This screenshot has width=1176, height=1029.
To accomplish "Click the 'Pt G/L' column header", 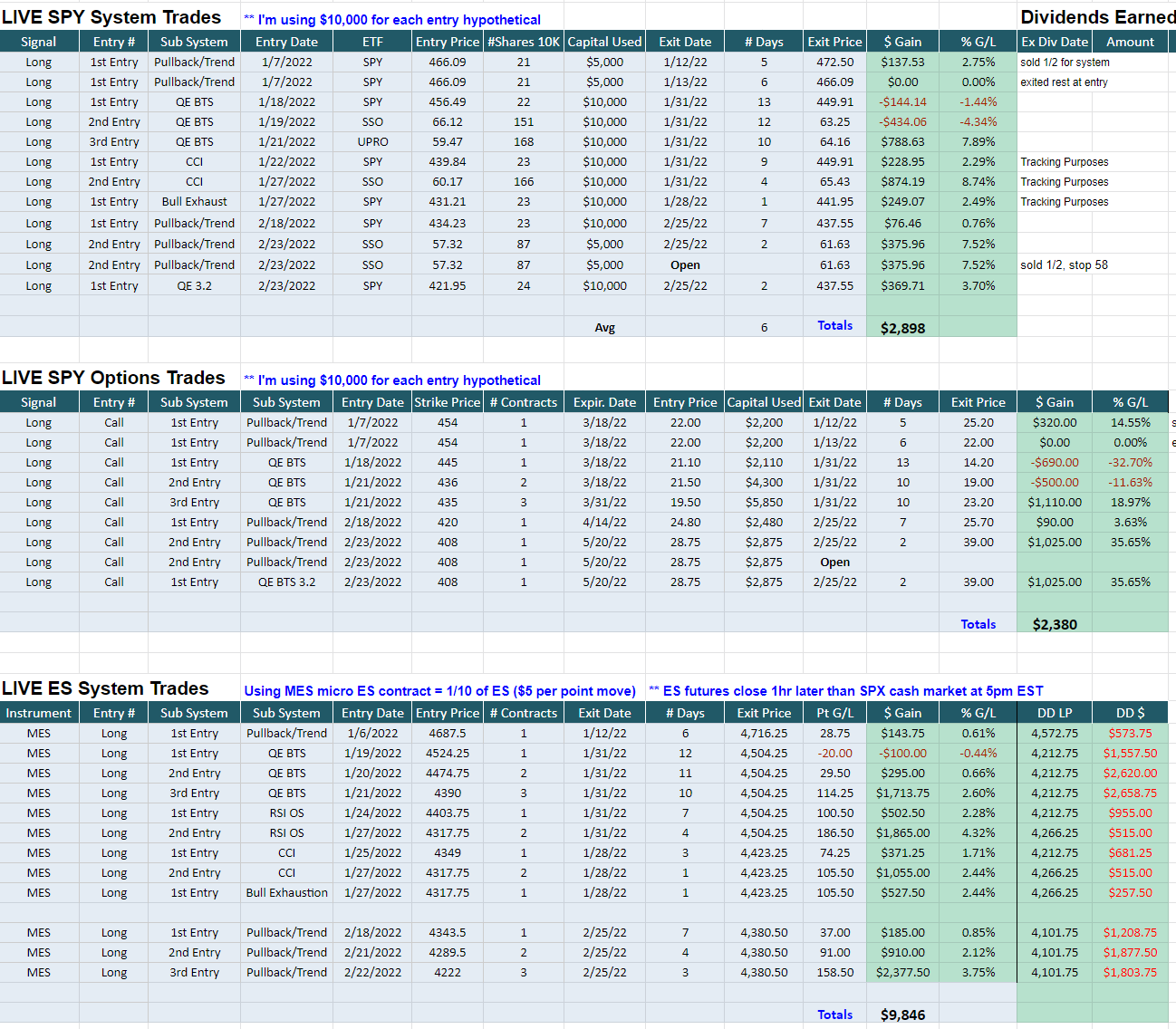I will (x=834, y=713).
